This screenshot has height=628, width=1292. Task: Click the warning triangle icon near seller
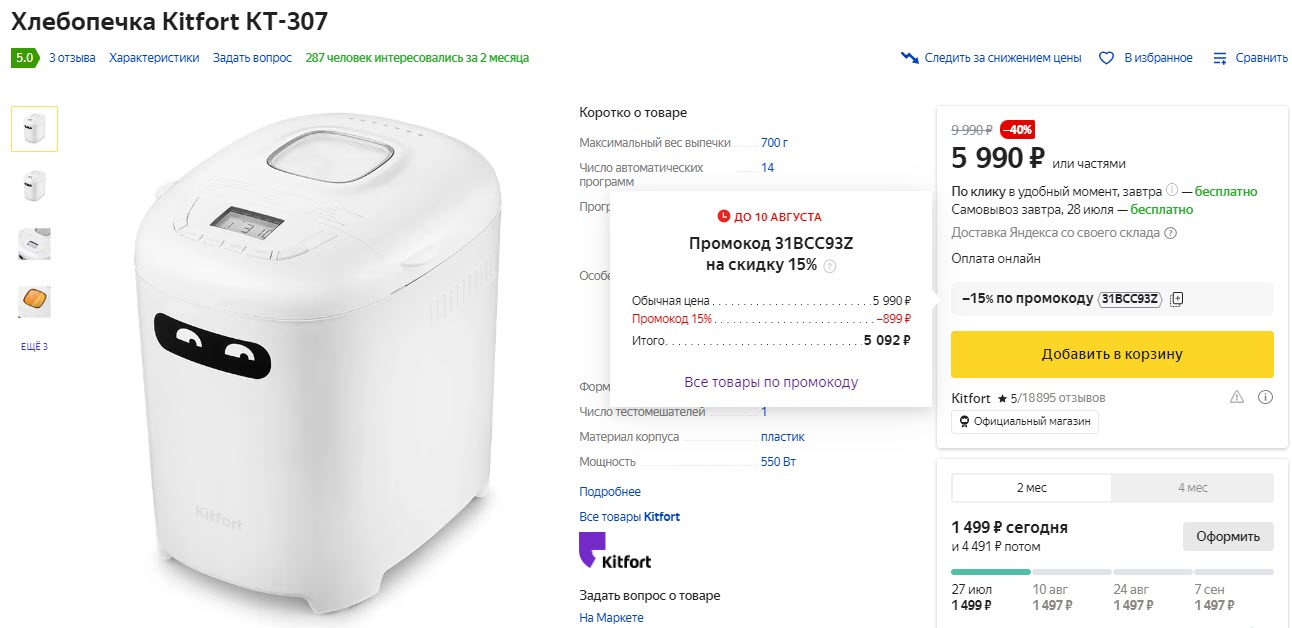point(1237,397)
